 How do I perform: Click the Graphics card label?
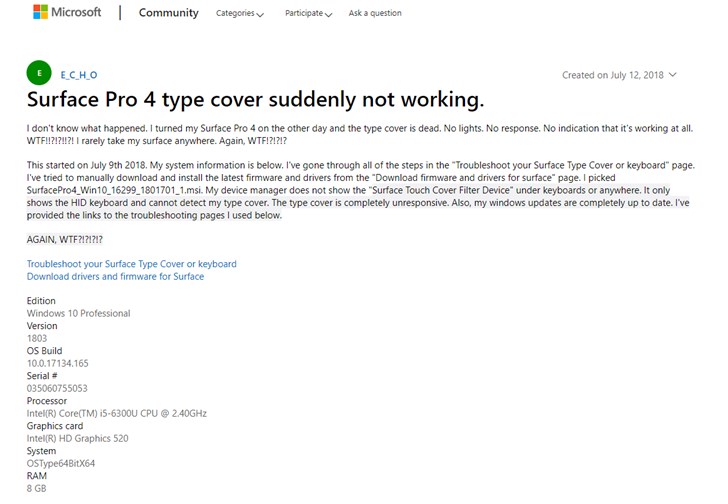click(x=55, y=426)
